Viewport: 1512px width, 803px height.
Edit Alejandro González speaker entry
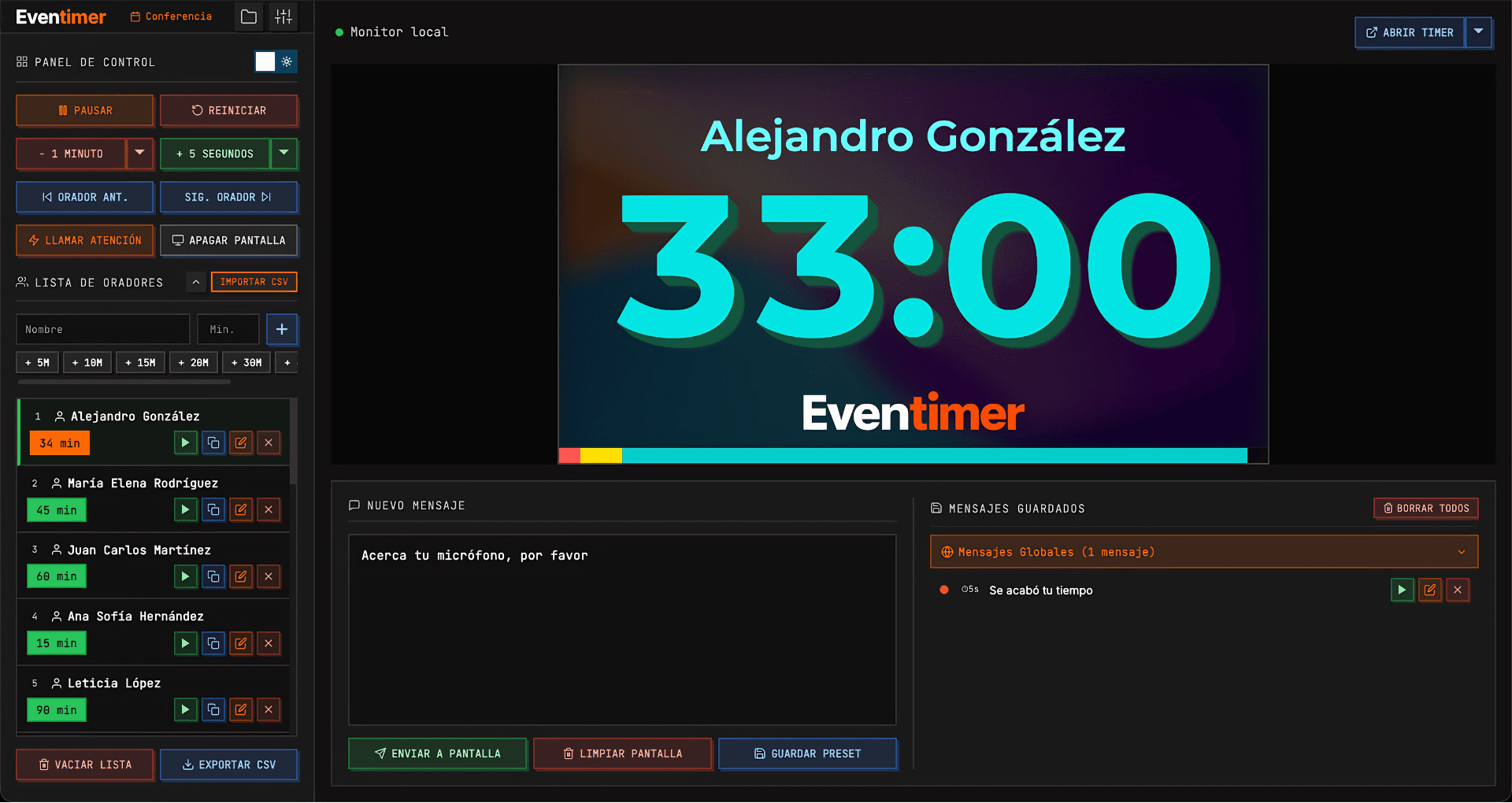tap(241, 442)
